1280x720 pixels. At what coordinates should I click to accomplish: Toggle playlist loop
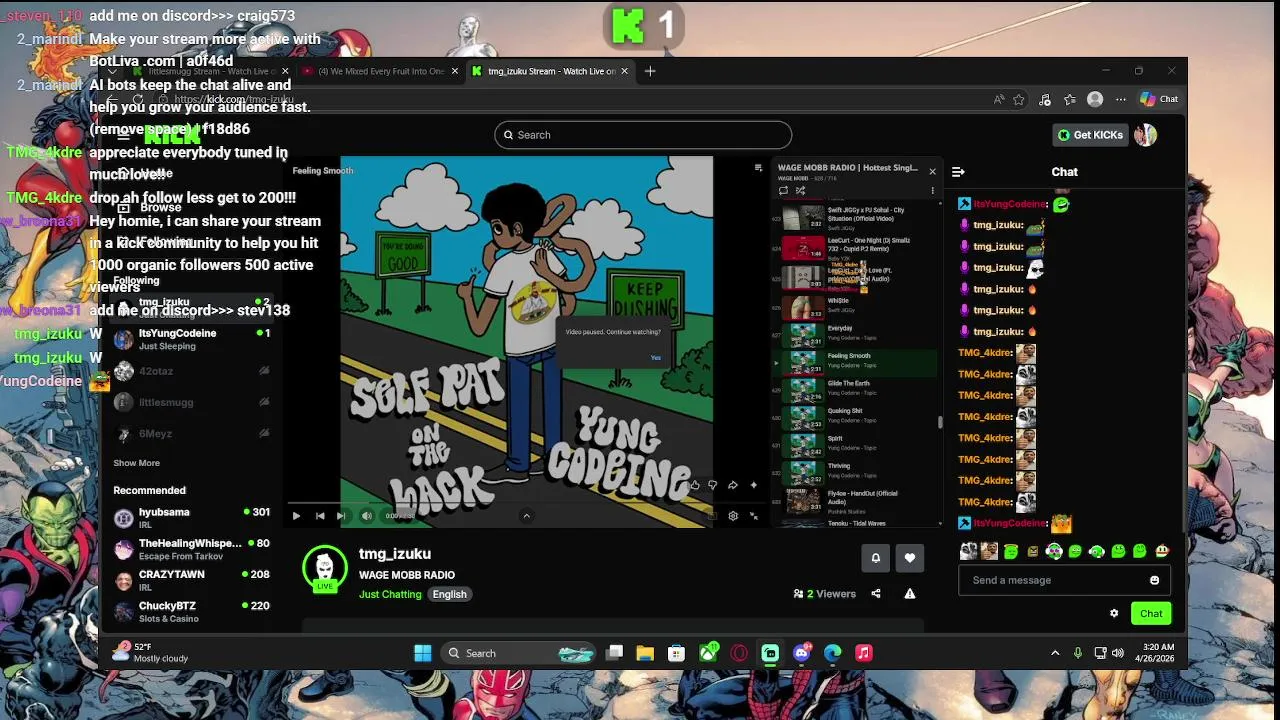click(783, 190)
